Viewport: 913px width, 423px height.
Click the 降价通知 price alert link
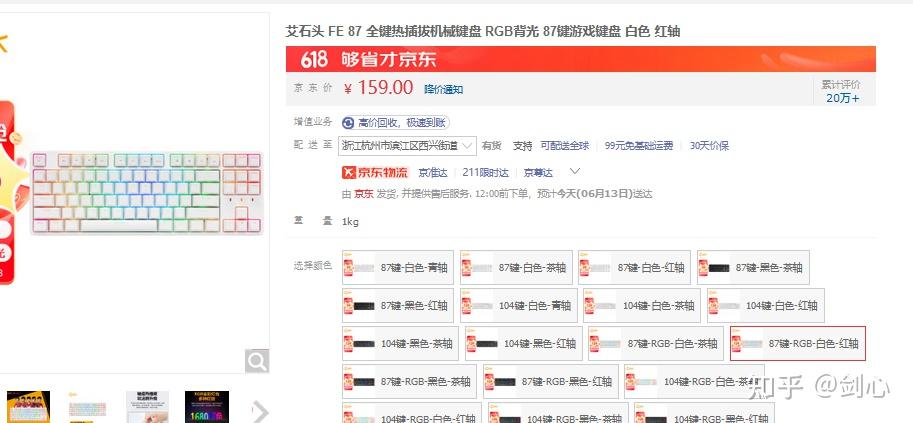pos(444,90)
